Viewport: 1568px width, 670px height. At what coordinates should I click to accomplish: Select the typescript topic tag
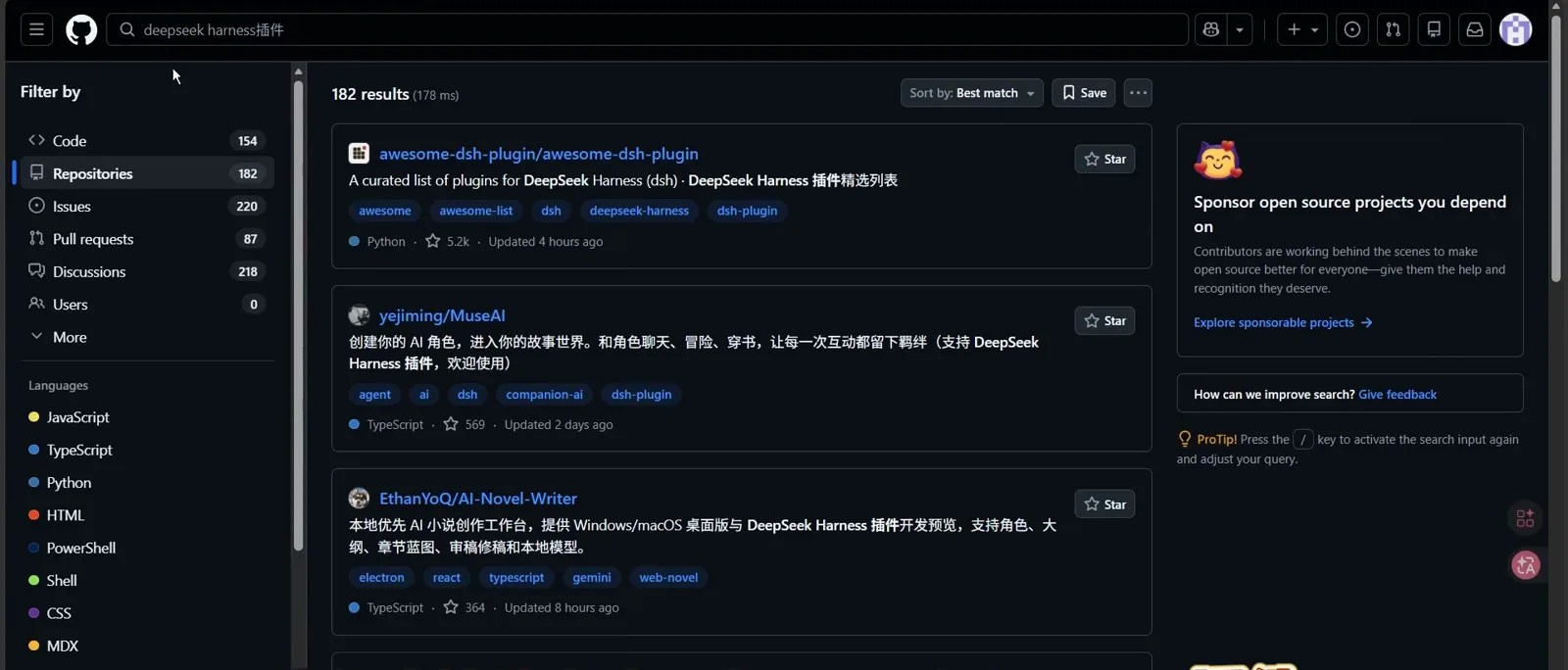[516, 578]
